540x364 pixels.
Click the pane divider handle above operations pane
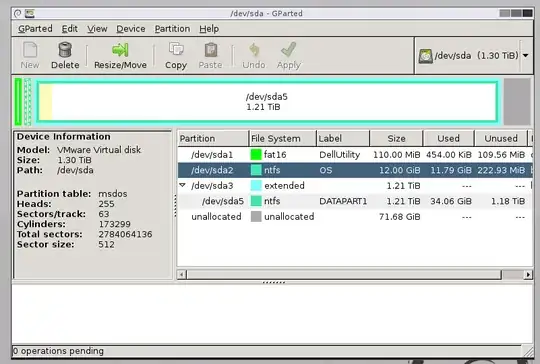point(273,282)
